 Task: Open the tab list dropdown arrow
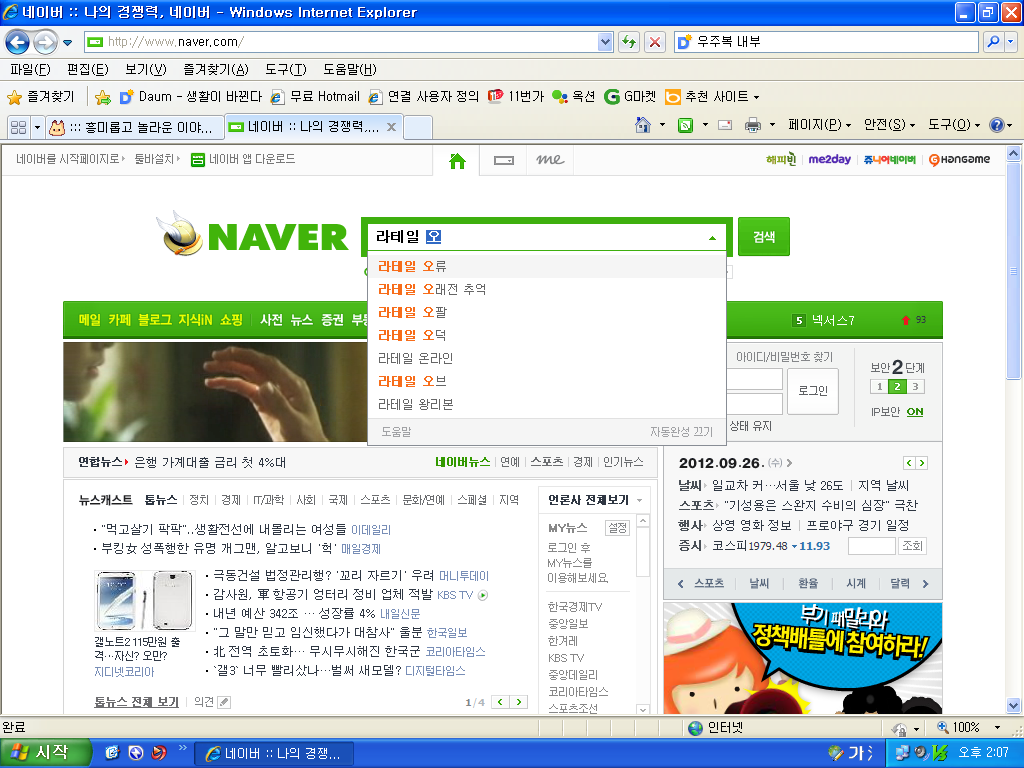(x=37, y=127)
